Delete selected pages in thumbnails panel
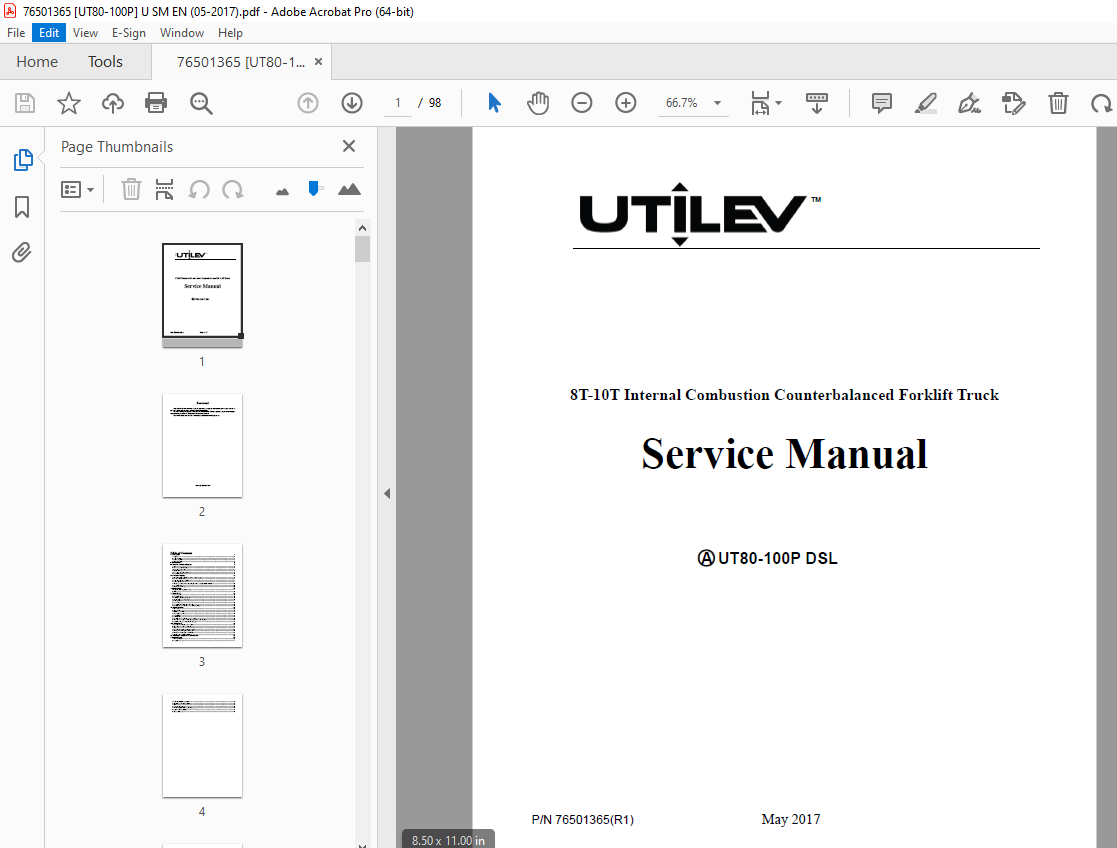The image size is (1117, 848). 131,190
